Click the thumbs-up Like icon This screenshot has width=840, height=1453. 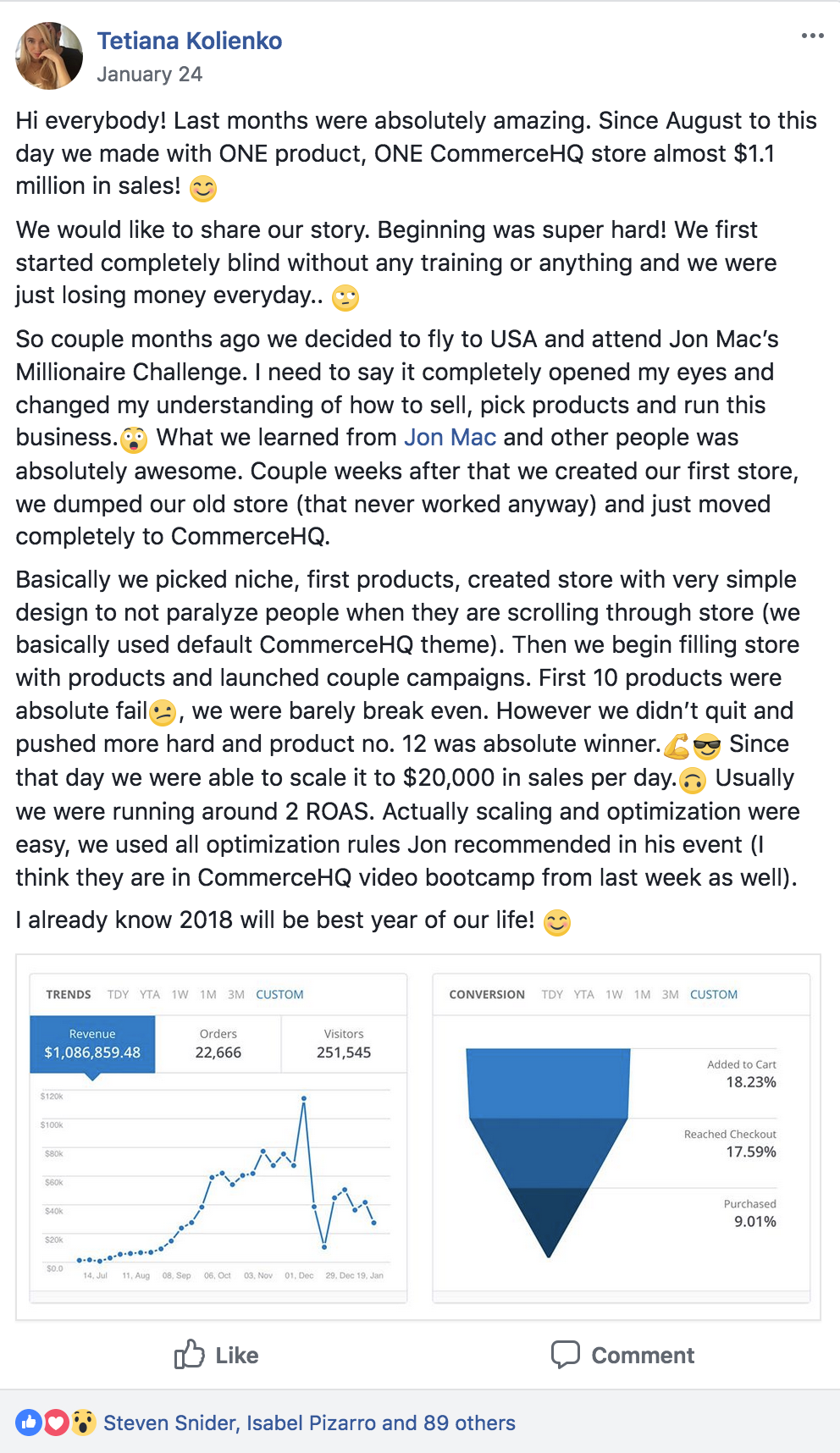pos(189,1354)
